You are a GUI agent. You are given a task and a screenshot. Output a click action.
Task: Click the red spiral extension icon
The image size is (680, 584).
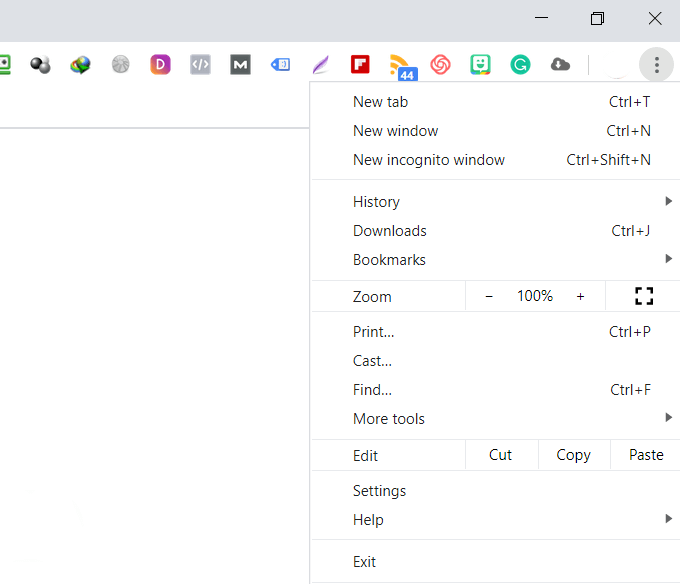point(440,65)
